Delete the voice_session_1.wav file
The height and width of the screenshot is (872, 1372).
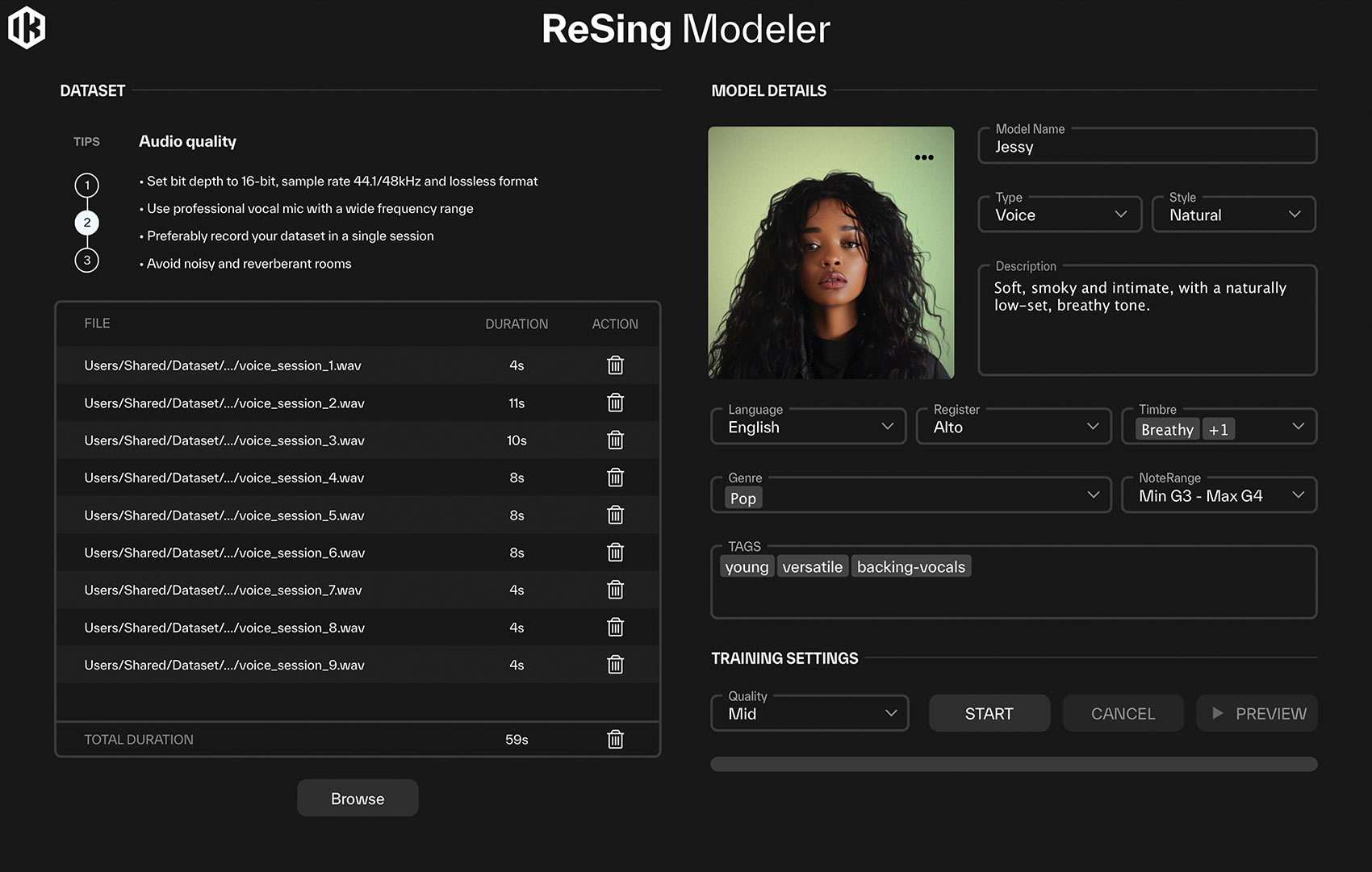pyautogui.click(x=615, y=365)
